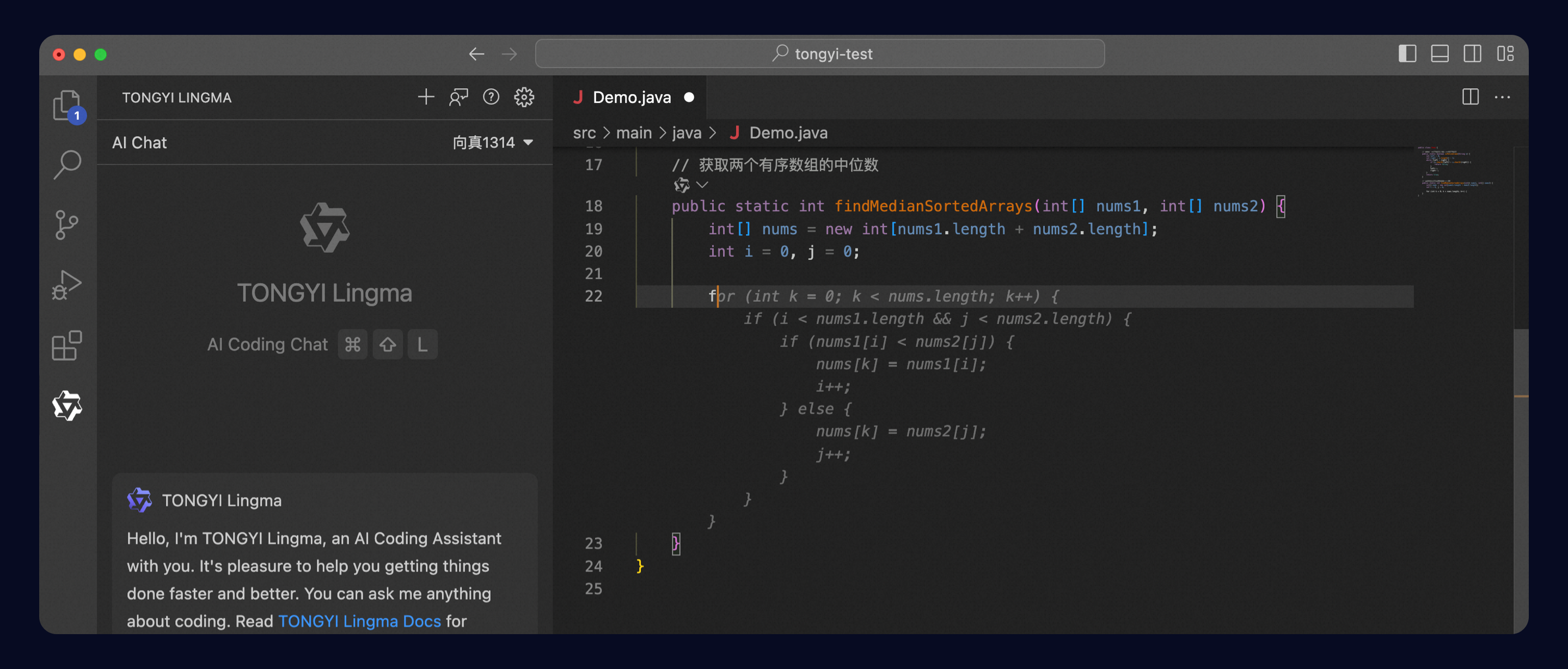The image size is (1568, 669).
Task: Open the Source Control view
Action: [67, 225]
